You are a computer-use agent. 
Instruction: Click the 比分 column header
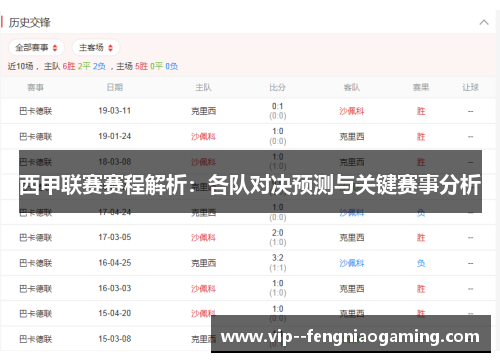(x=278, y=88)
